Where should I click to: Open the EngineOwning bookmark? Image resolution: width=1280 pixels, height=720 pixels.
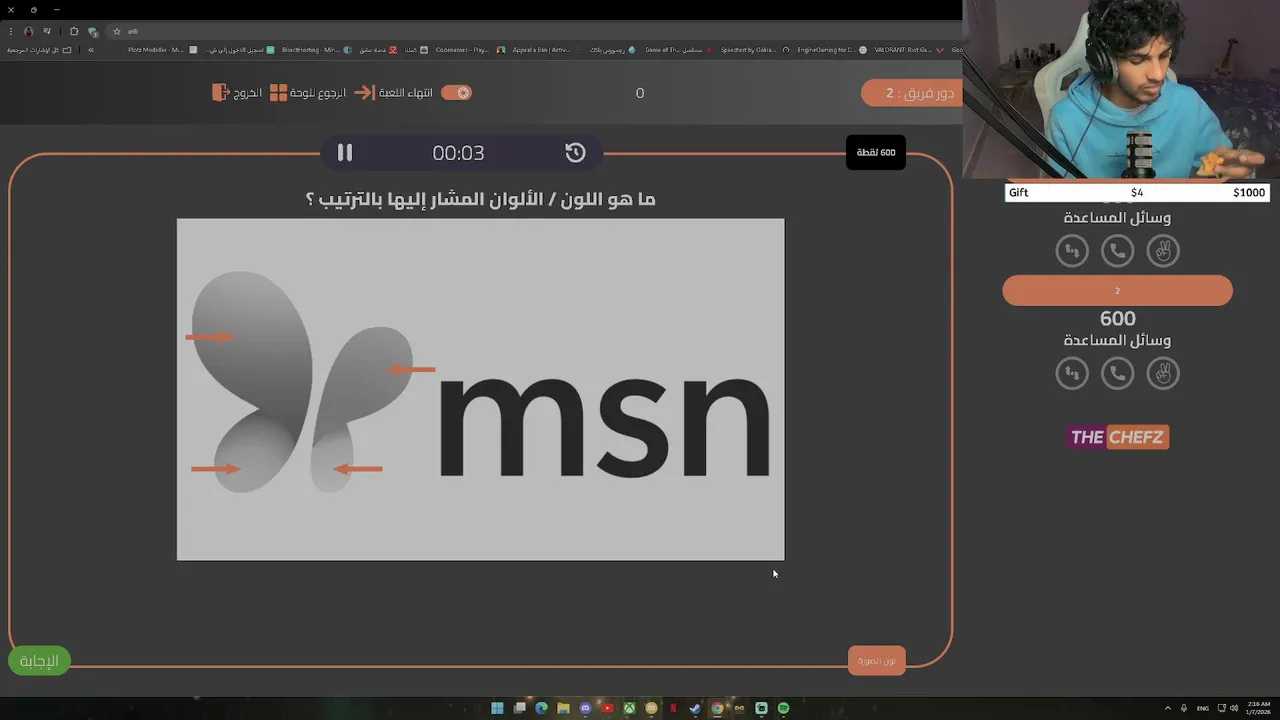(832, 49)
